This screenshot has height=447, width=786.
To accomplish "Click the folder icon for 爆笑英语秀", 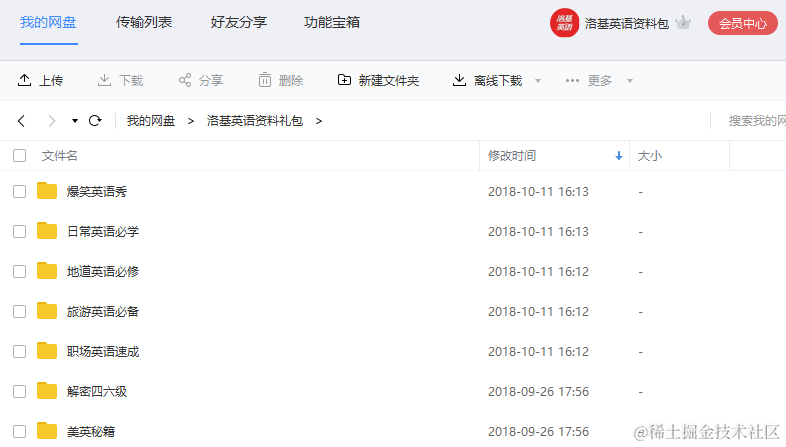I will pyautogui.click(x=47, y=191).
